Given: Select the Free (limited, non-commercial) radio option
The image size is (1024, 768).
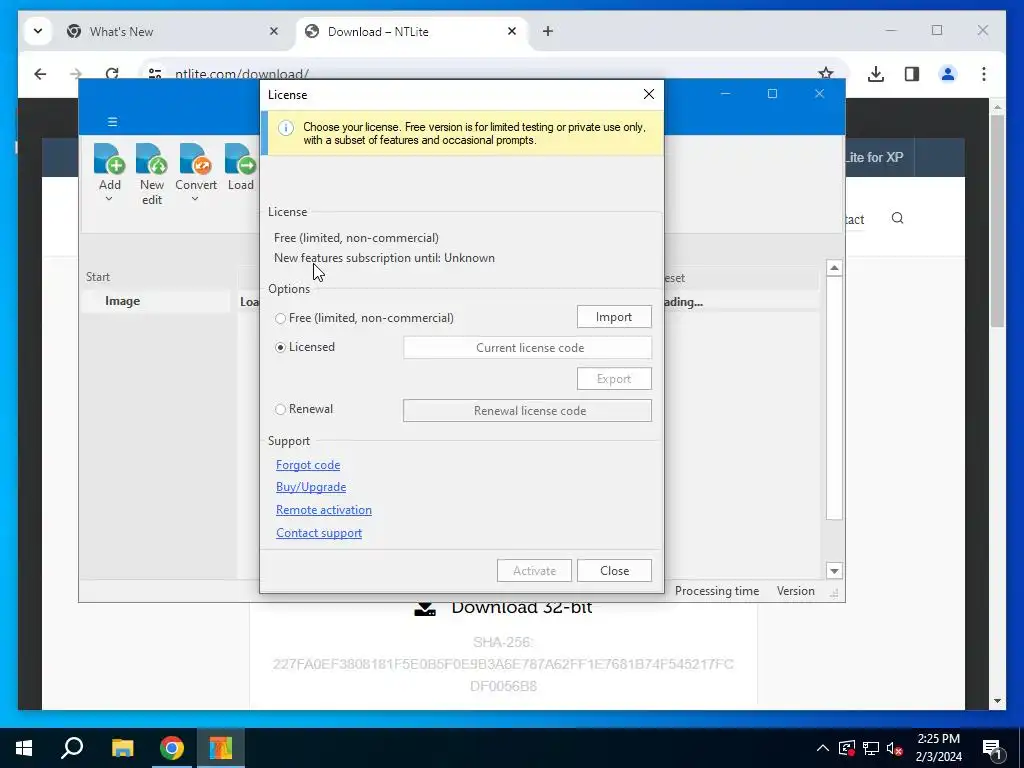Looking at the screenshot, I should (x=280, y=319).
